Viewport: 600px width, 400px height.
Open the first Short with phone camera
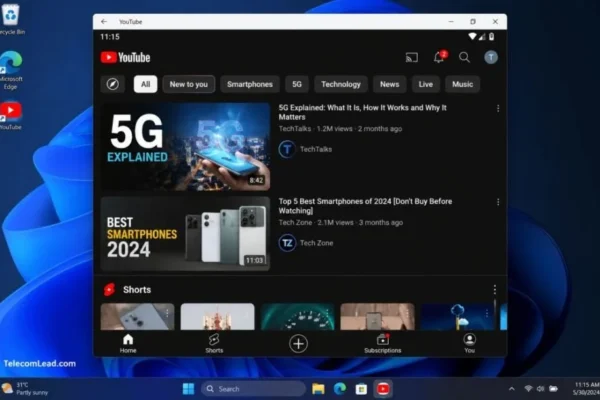(137, 317)
